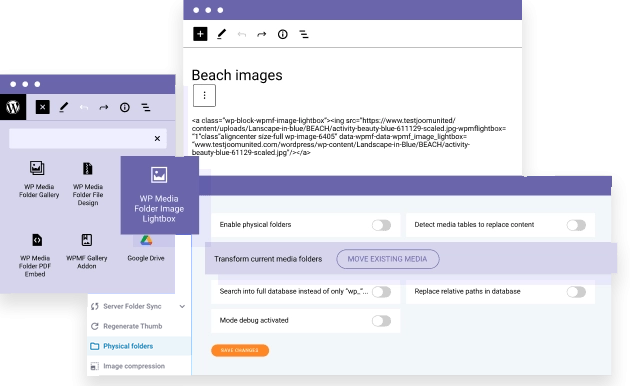Open the list view icon in block inserter window

[146, 107]
